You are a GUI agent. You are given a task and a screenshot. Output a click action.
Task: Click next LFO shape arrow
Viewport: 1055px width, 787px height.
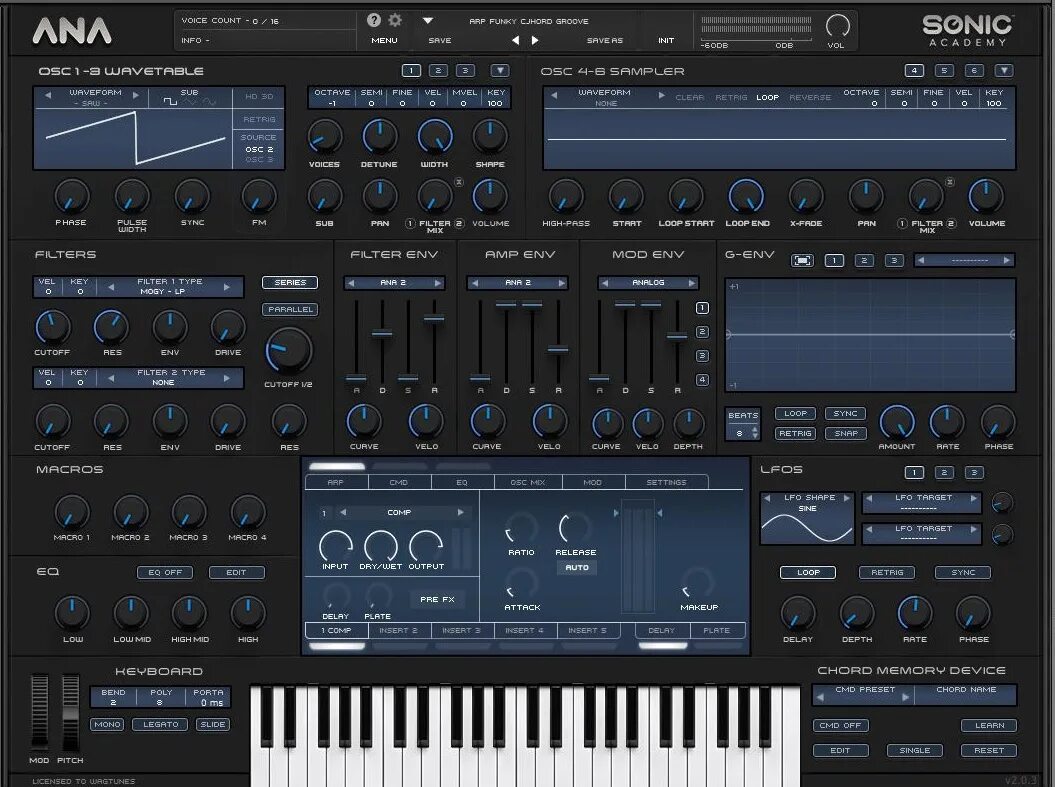tap(846, 498)
